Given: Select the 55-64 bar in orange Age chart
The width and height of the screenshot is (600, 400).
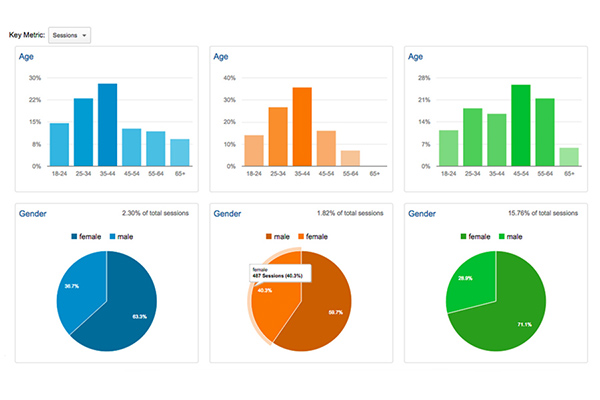Looking at the screenshot, I should click(349, 158).
